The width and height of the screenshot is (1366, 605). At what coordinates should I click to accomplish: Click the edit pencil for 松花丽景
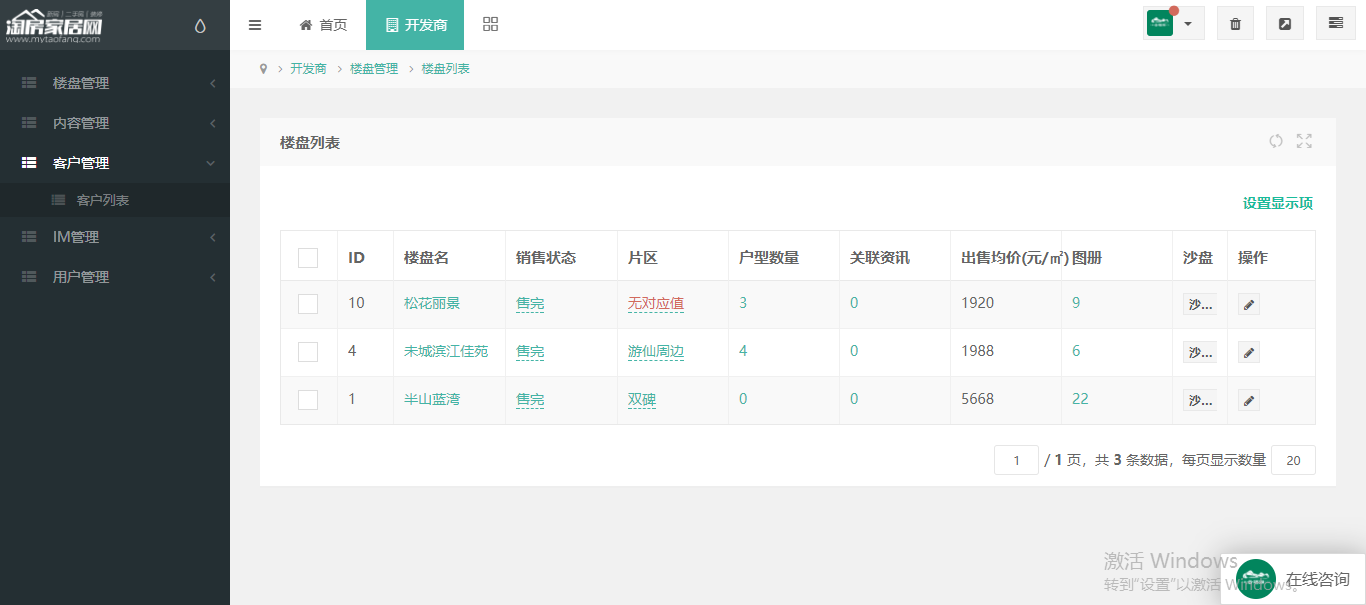(x=1248, y=304)
